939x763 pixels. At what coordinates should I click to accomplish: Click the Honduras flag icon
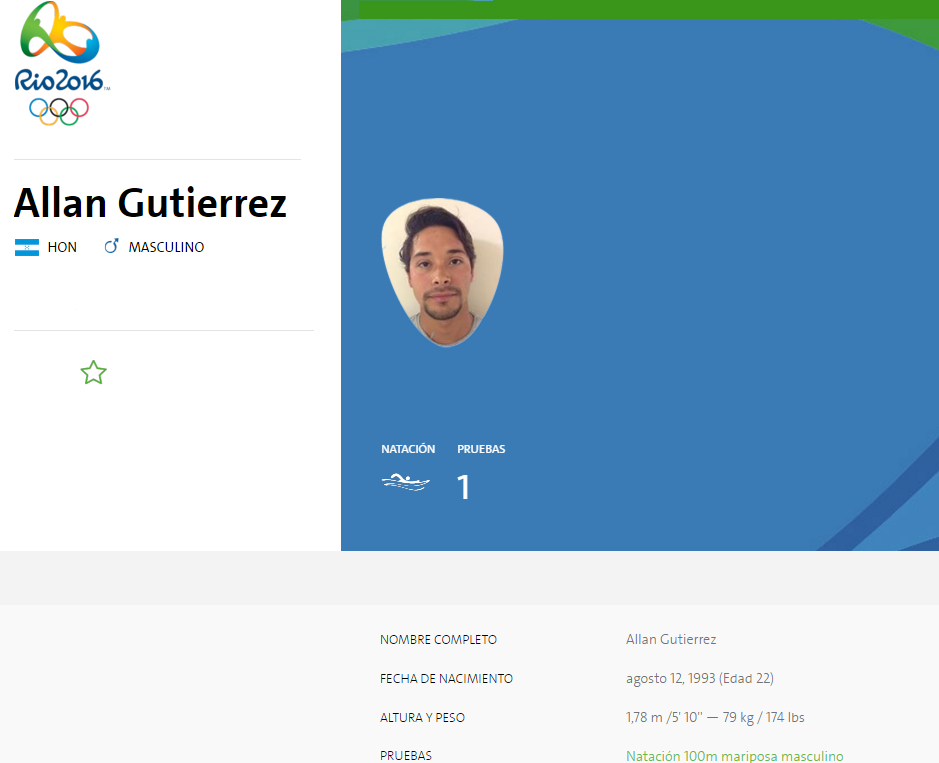(28, 246)
